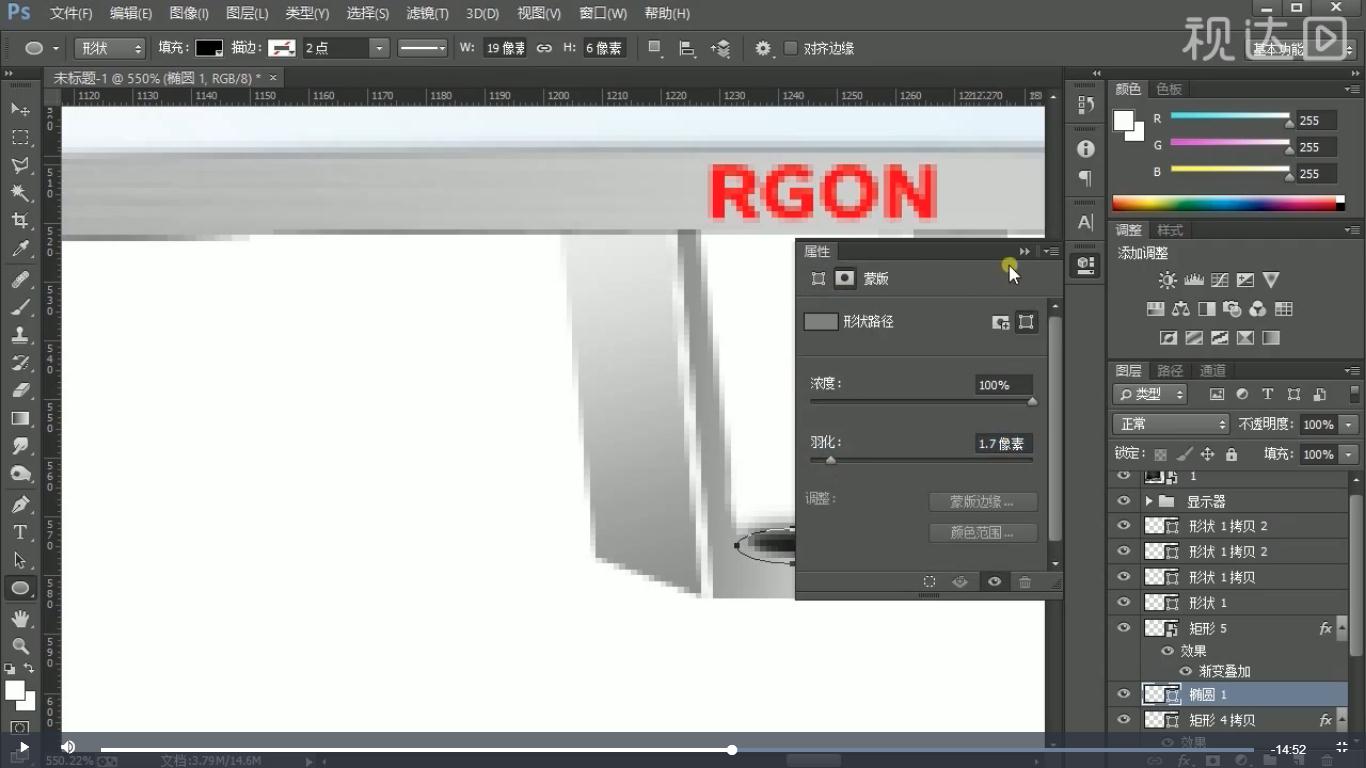Open the stroke width dropdown
1366x768 pixels.
tap(379, 48)
